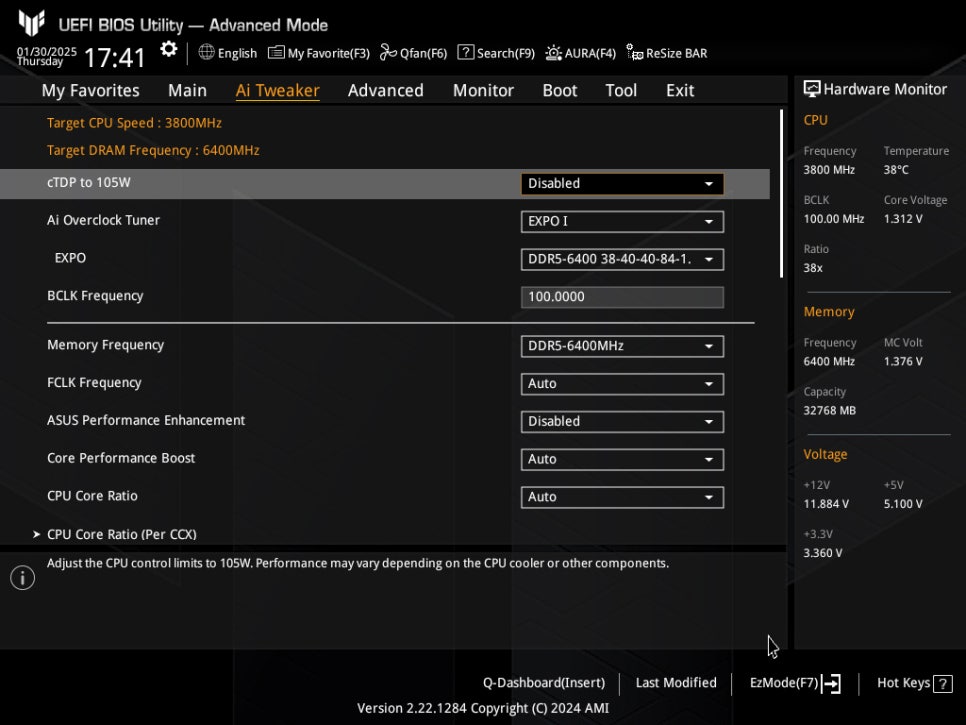Screen dimensions: 966x725
Task: Click BCLK value 100.00 MHz
Action: pyautogui.click(x=834, y=219)
